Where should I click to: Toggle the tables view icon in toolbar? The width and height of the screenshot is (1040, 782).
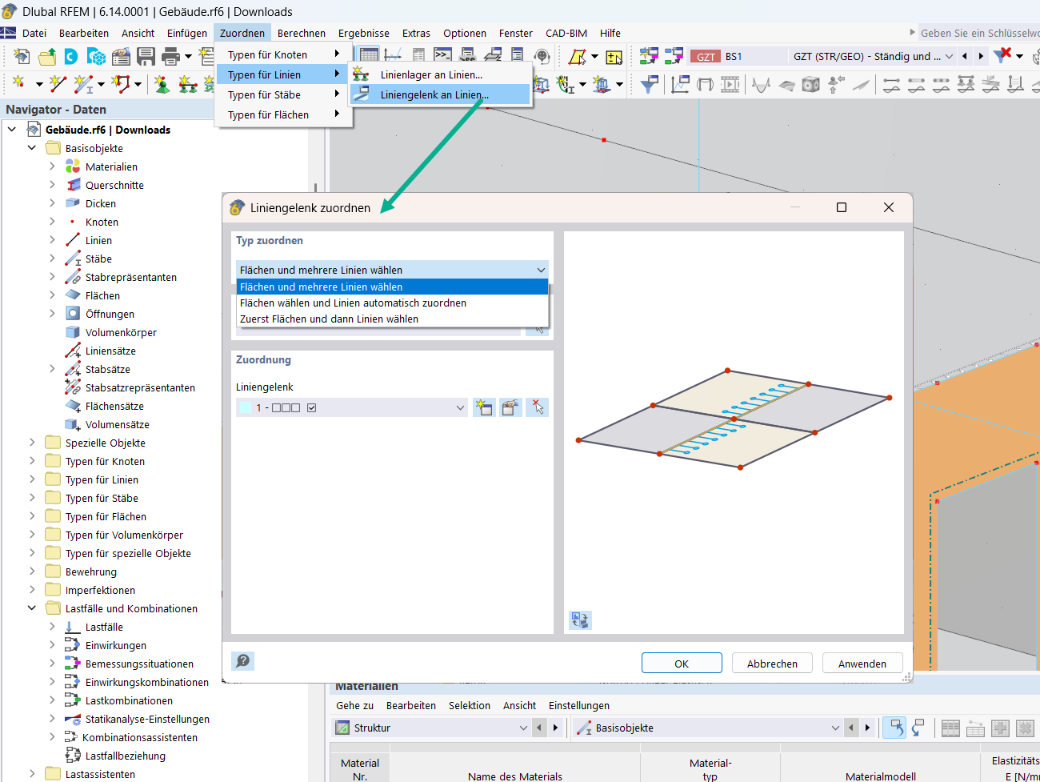[x=369, y=56]
